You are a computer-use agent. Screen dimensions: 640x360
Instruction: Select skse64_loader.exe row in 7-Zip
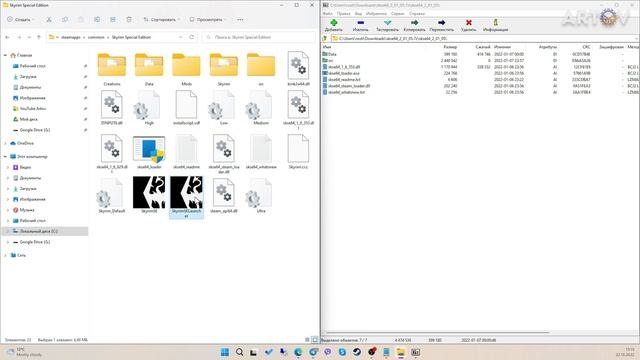click(480, 73)
